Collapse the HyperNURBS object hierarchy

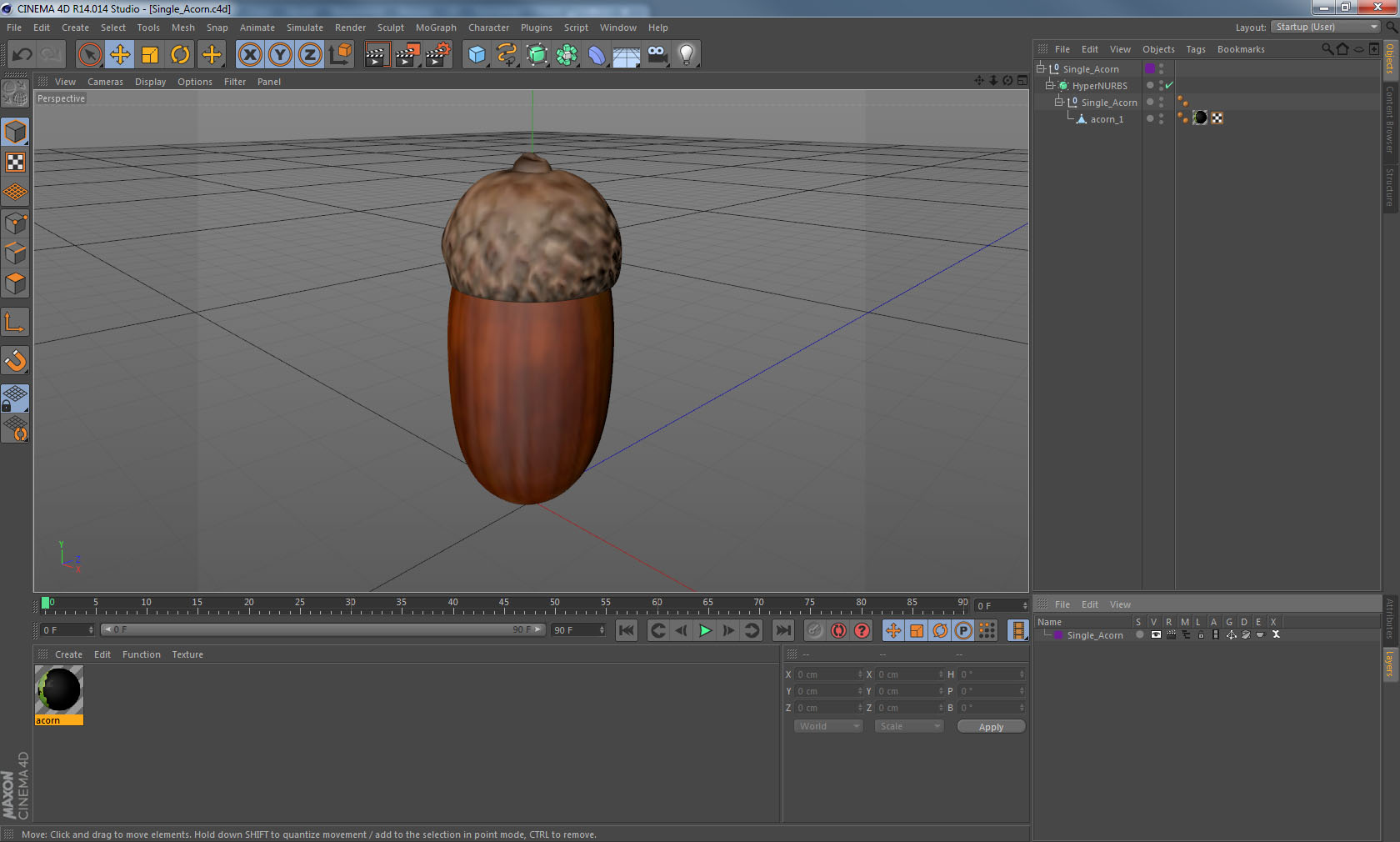pyautogui.click(x=1050, y=85)
